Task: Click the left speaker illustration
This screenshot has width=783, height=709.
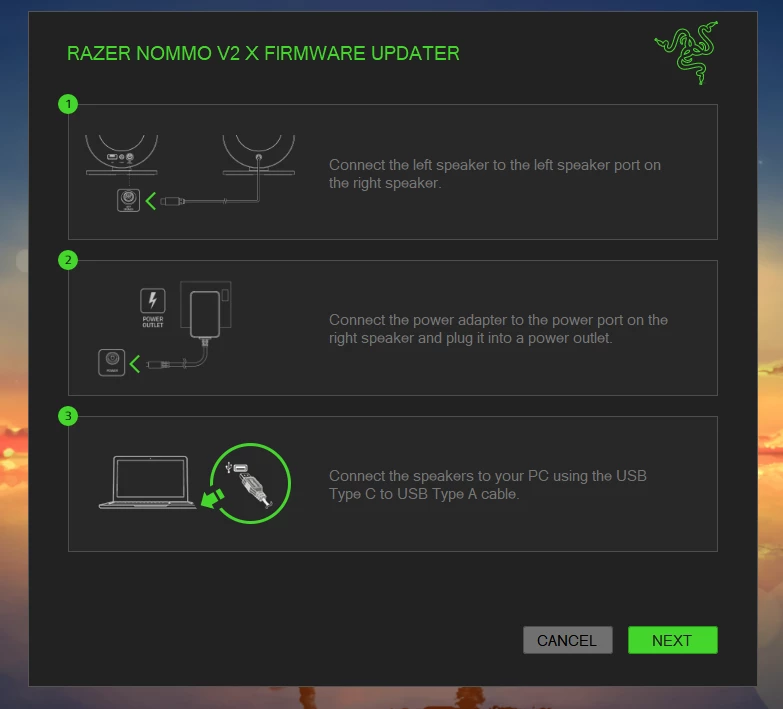Action: pos(259,155)
